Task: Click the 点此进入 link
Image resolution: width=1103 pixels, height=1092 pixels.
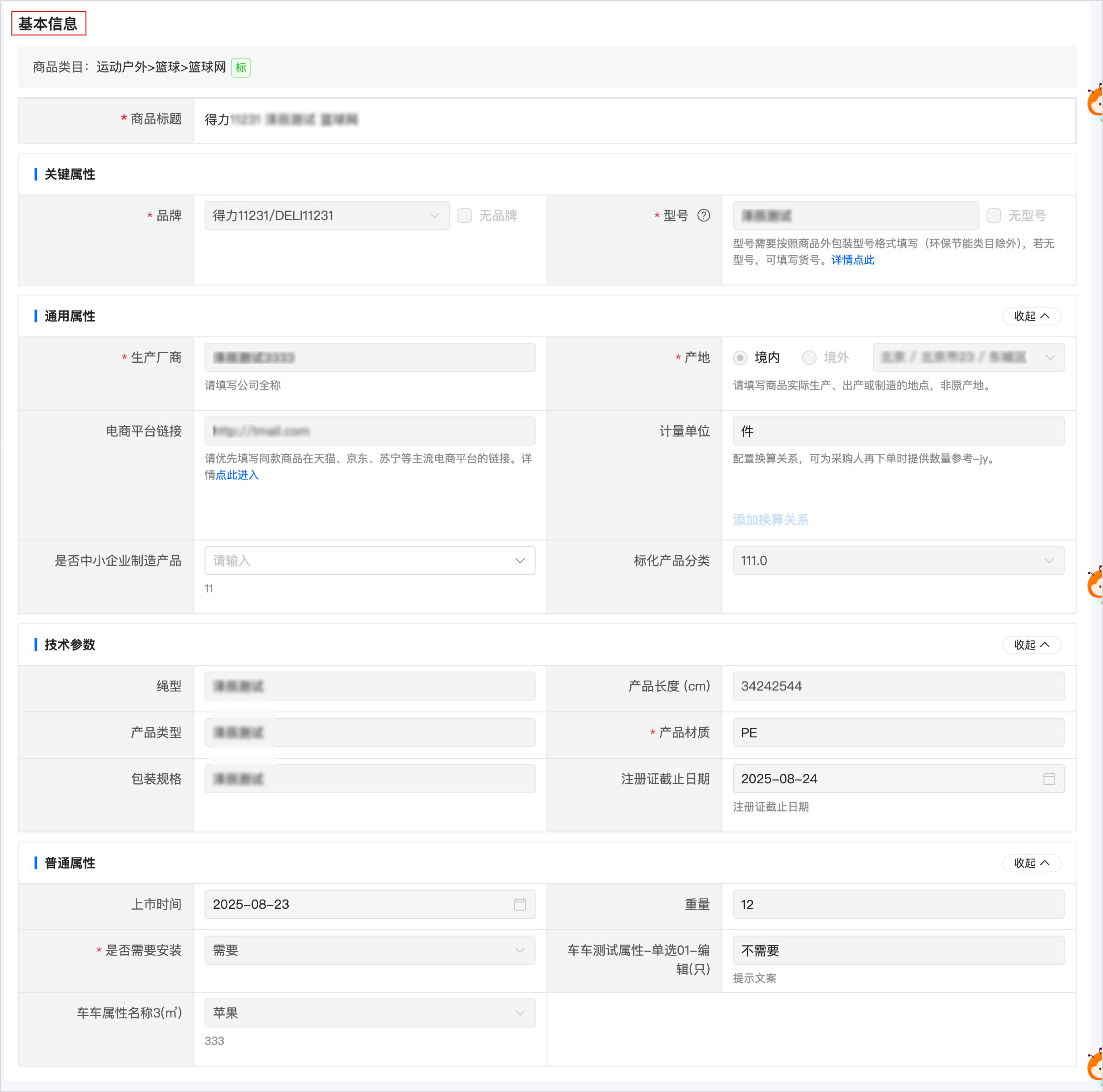Action: [237, 475]
